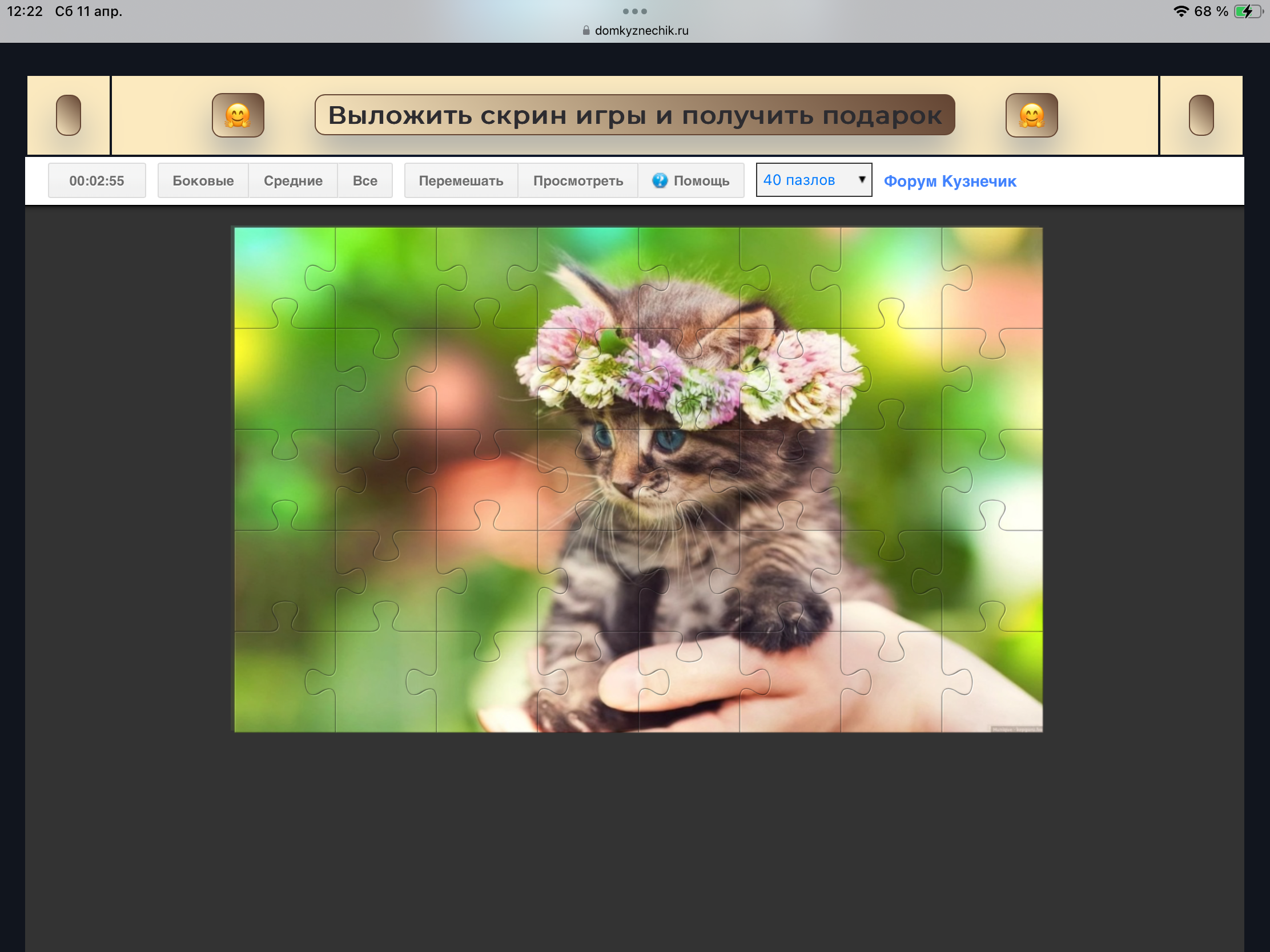
Task: Click the right hugging emoji button
Action: coord(1031,115)
